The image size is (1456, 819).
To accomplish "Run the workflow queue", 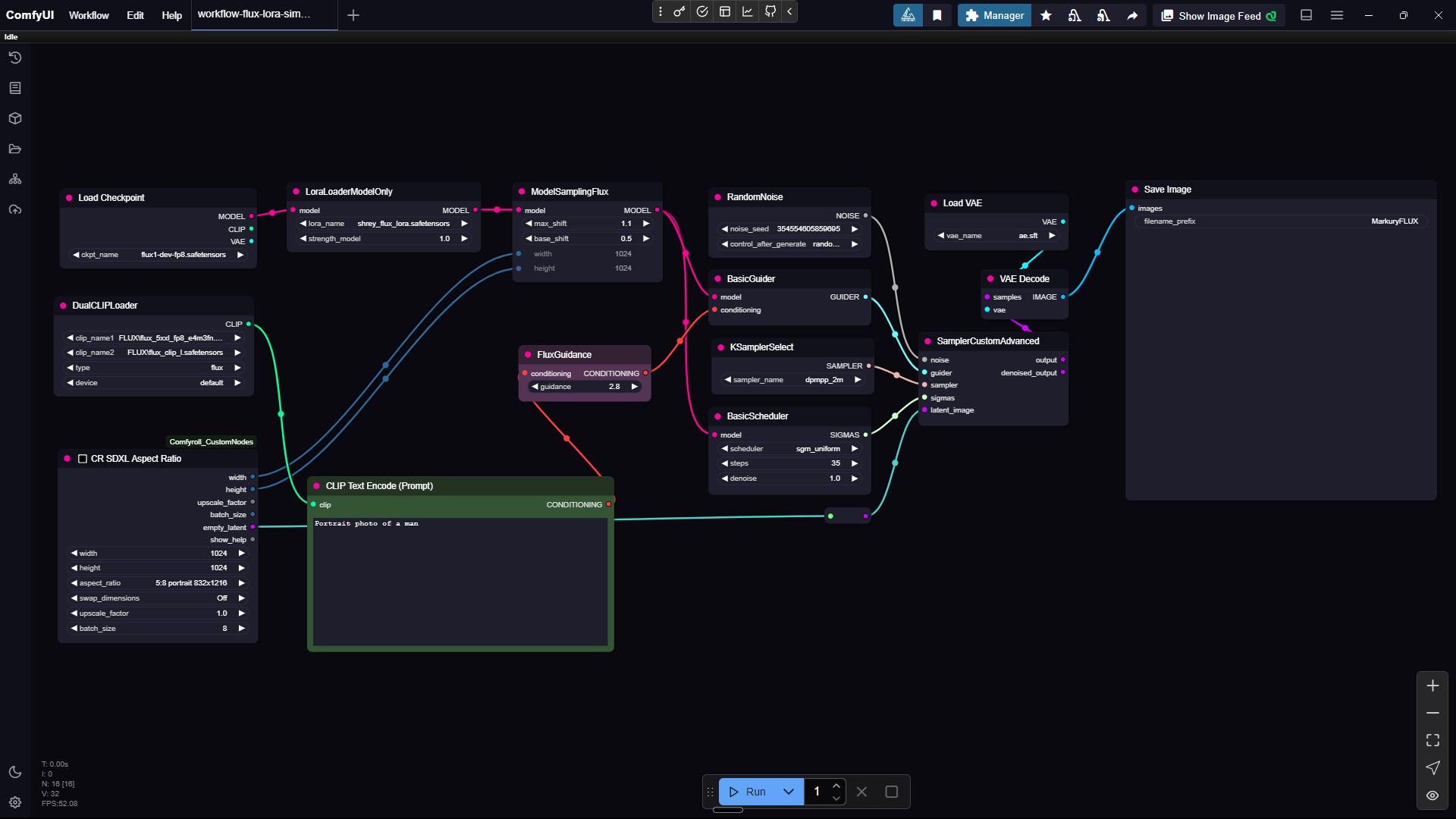I will [x=747, y=792].
